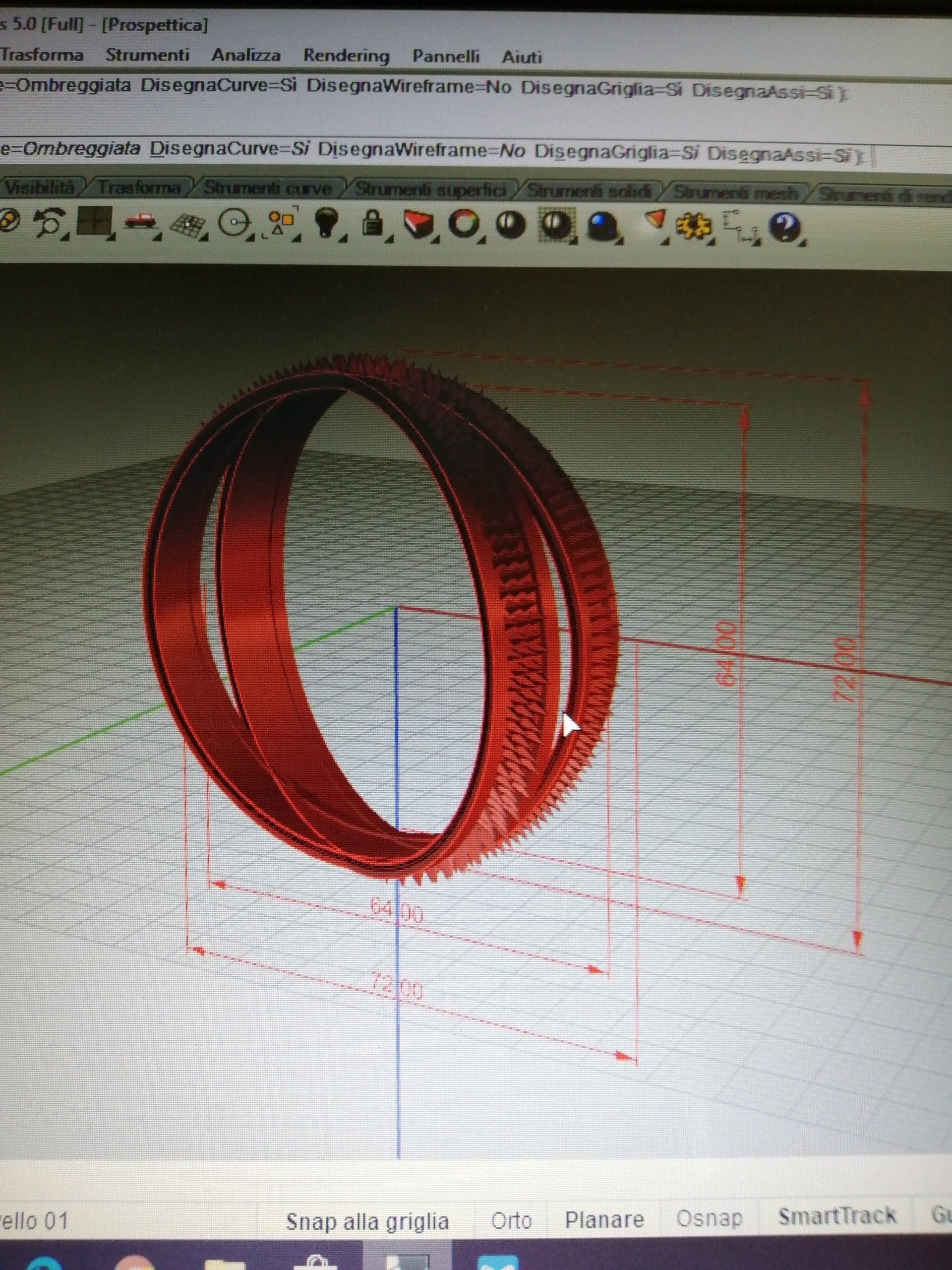Open the Analizza menu
952x1270 pixels.
tap(246, 56)
